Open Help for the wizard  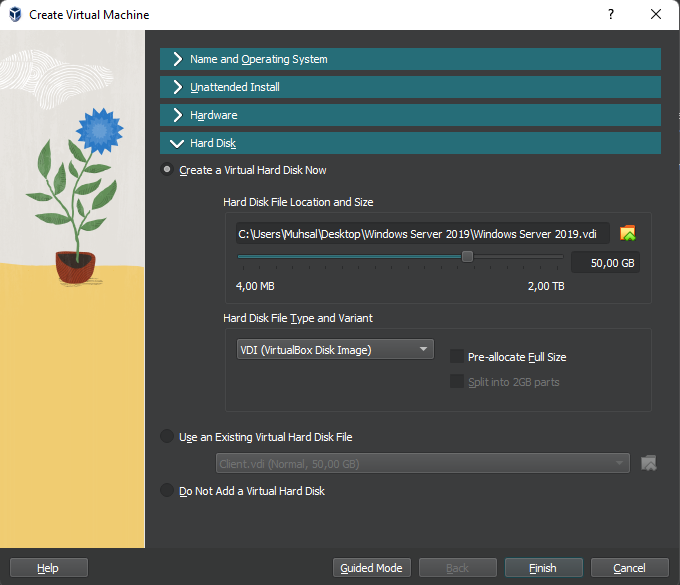pos(48,568)
